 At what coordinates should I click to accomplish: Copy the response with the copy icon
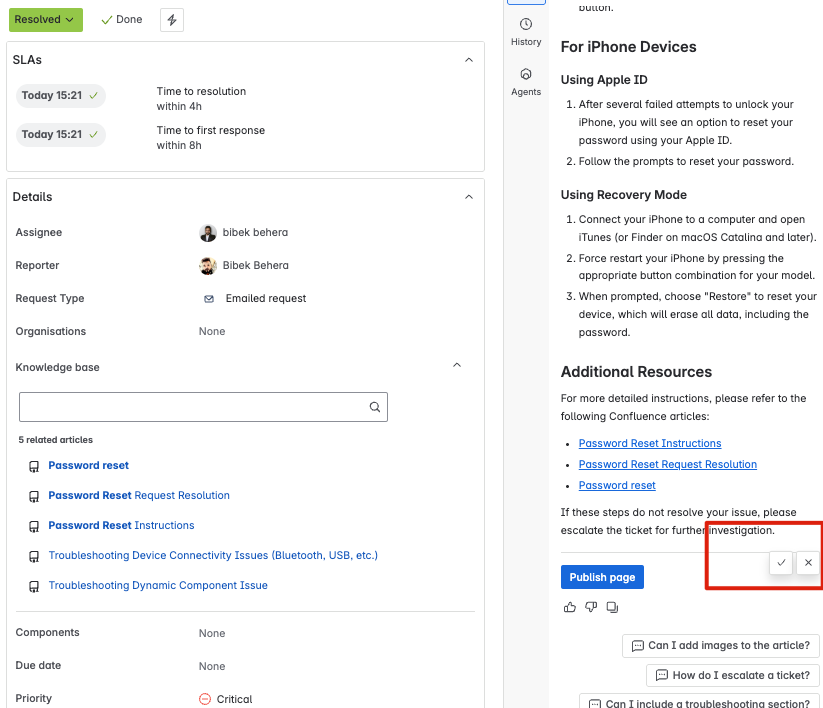[x=612, y=607]
